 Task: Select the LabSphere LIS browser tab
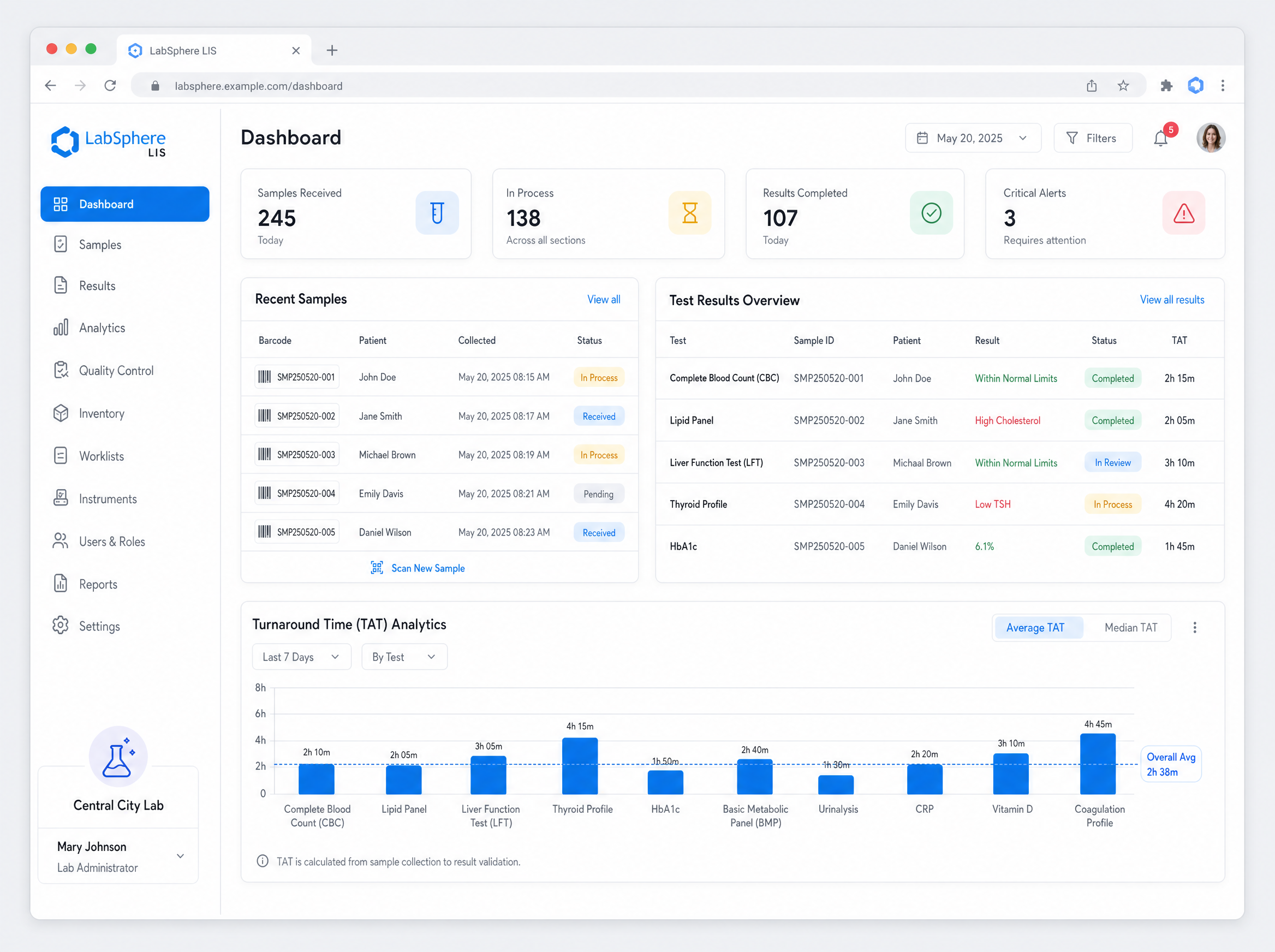pos(214,51)
